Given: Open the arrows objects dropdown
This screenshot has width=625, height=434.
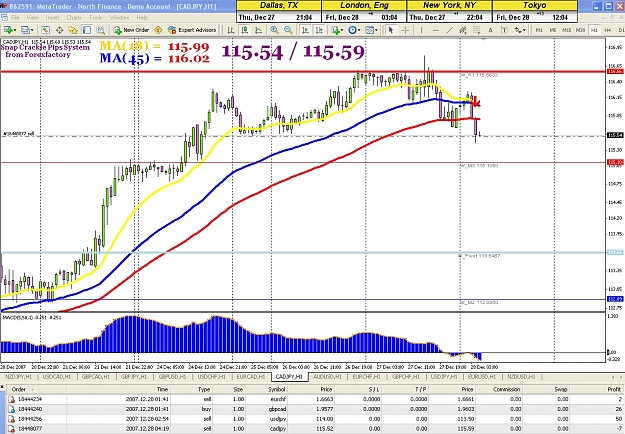Looking at the screenshot, I should click(520, 30).
